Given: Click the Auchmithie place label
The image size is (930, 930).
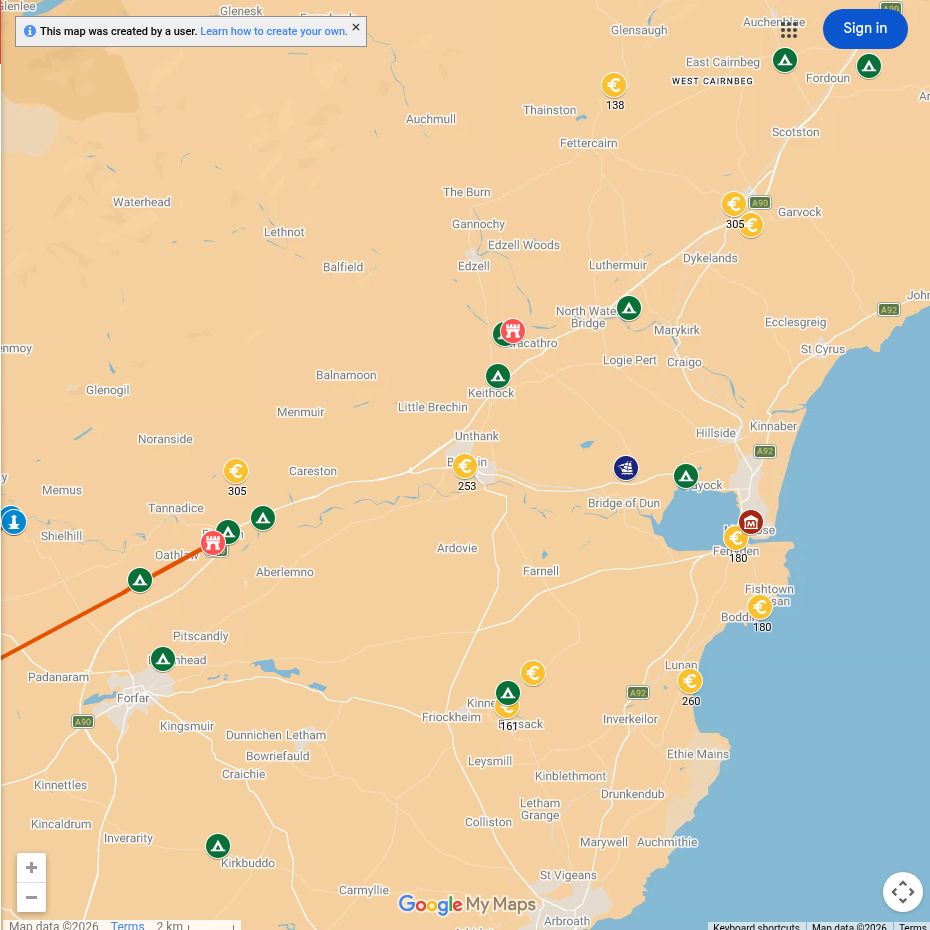Looking at the screenshot, I should [x=667, y=842].
